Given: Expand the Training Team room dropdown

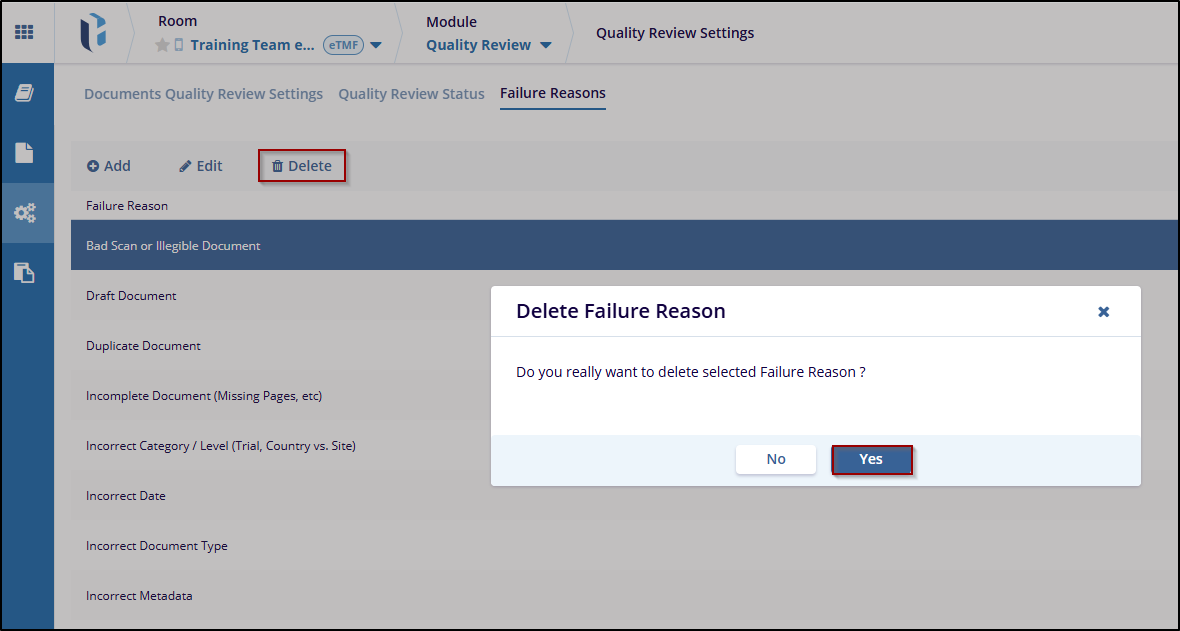Looking at the screenshot, I should [376, 45].
